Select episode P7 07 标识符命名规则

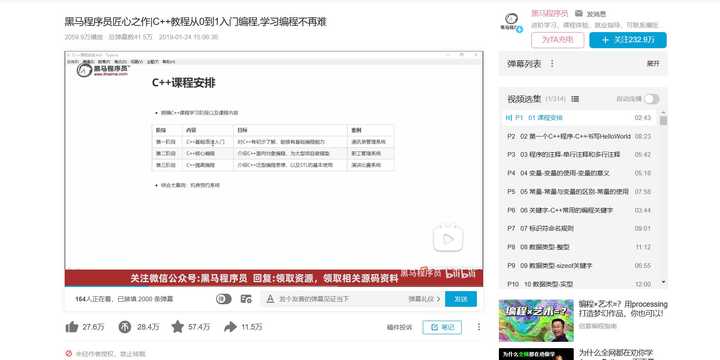579,228
